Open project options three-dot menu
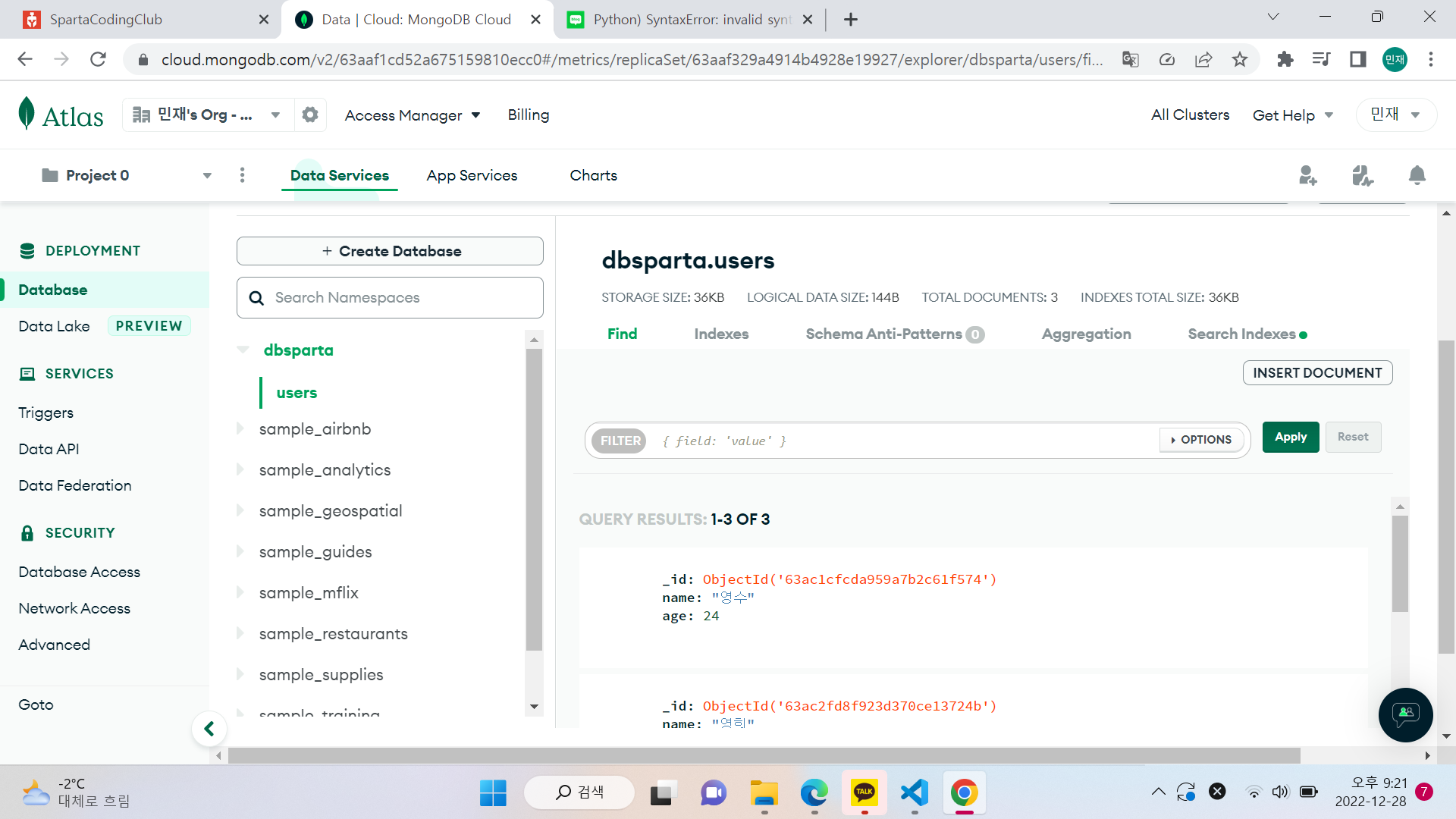This screenshot has width=1456, height=819. coord(243,175)
